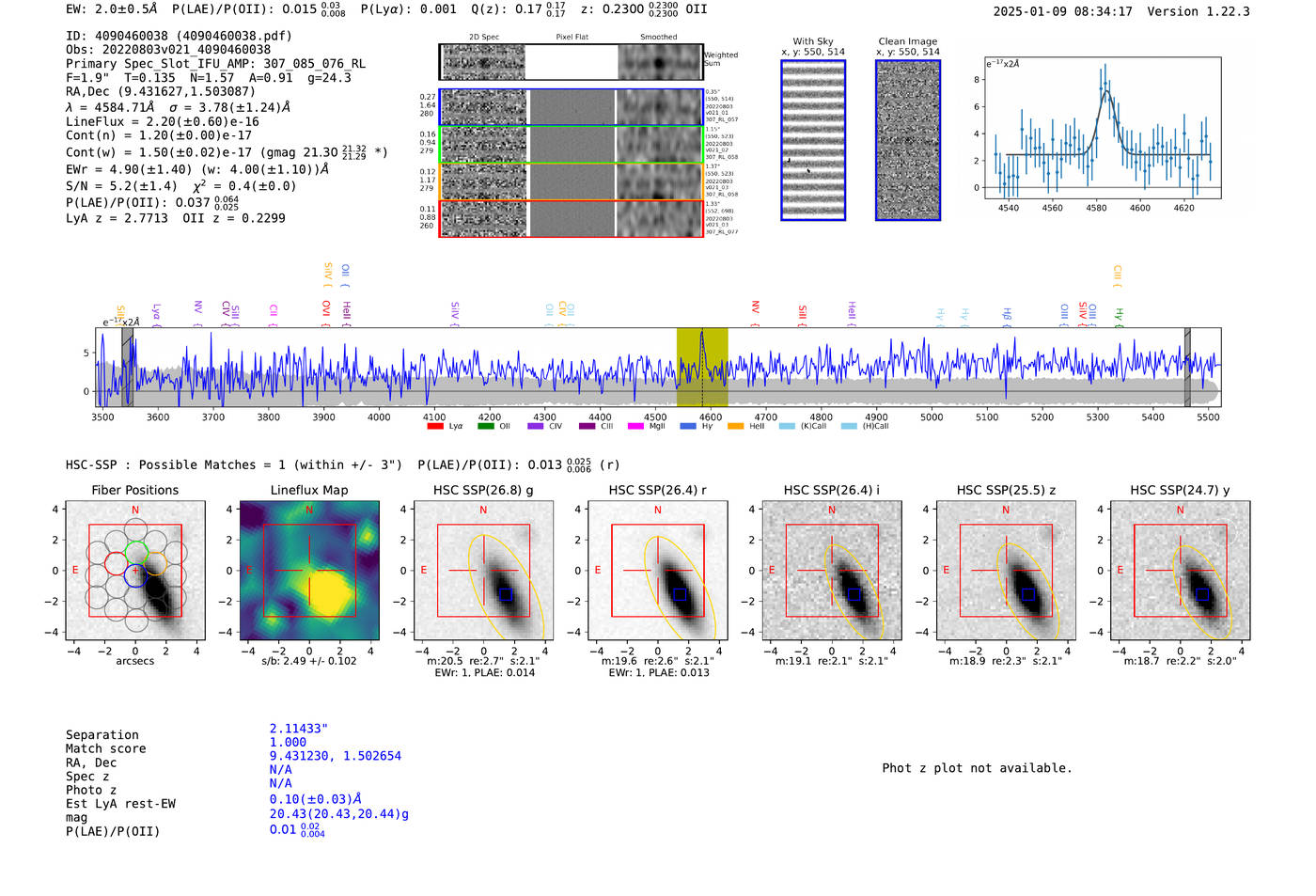Select the HSC SSP(24.7) y image
The image size is (1316, 896).
[x=1181, y=571]
